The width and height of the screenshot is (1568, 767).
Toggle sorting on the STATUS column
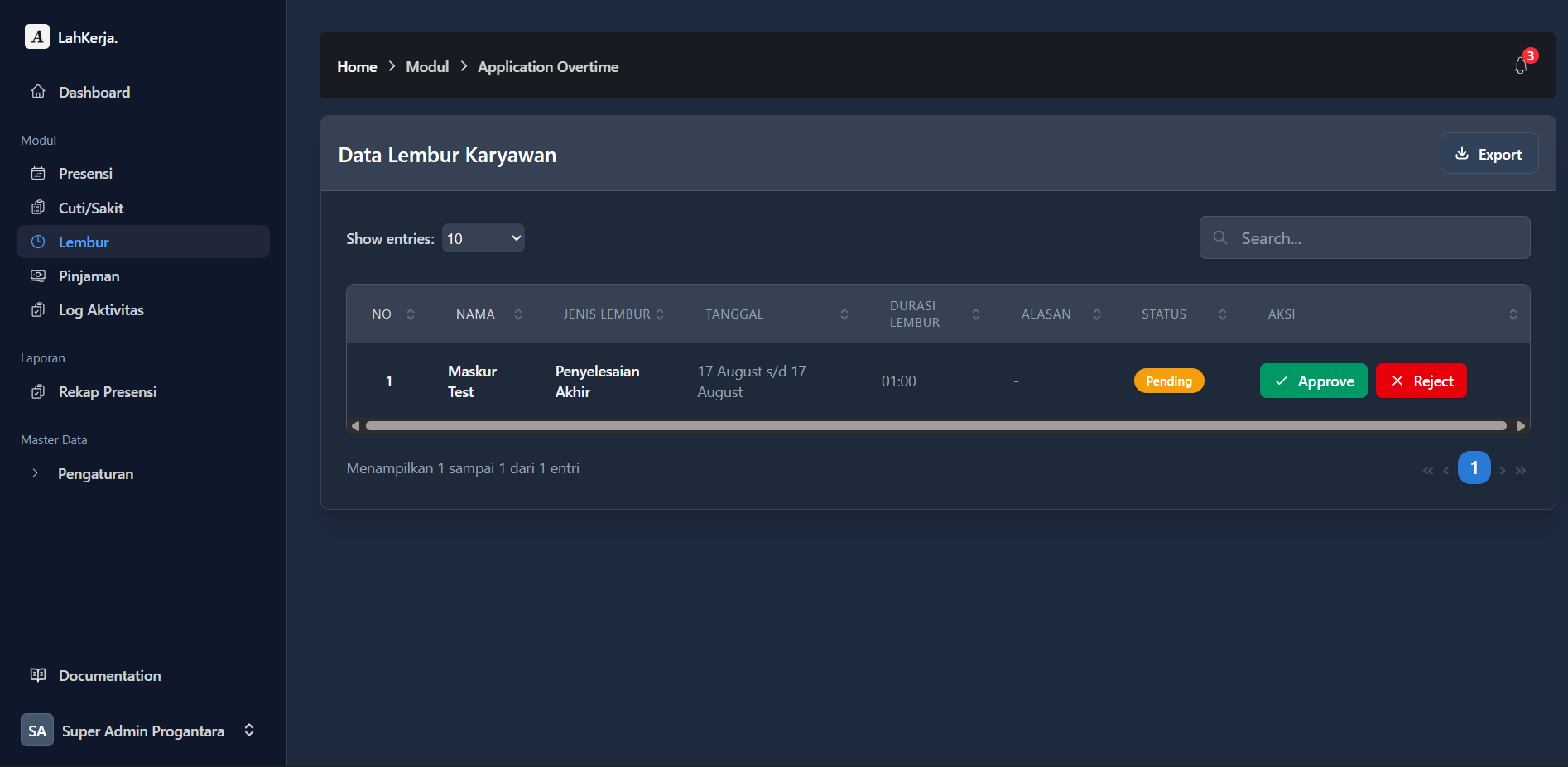tap(1223, 314)
